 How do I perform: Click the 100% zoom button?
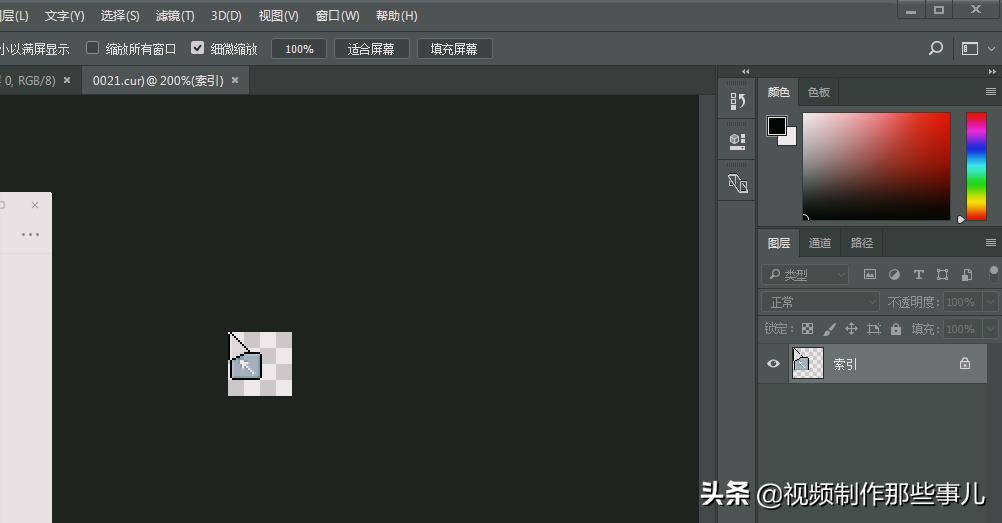coord(299,49)
